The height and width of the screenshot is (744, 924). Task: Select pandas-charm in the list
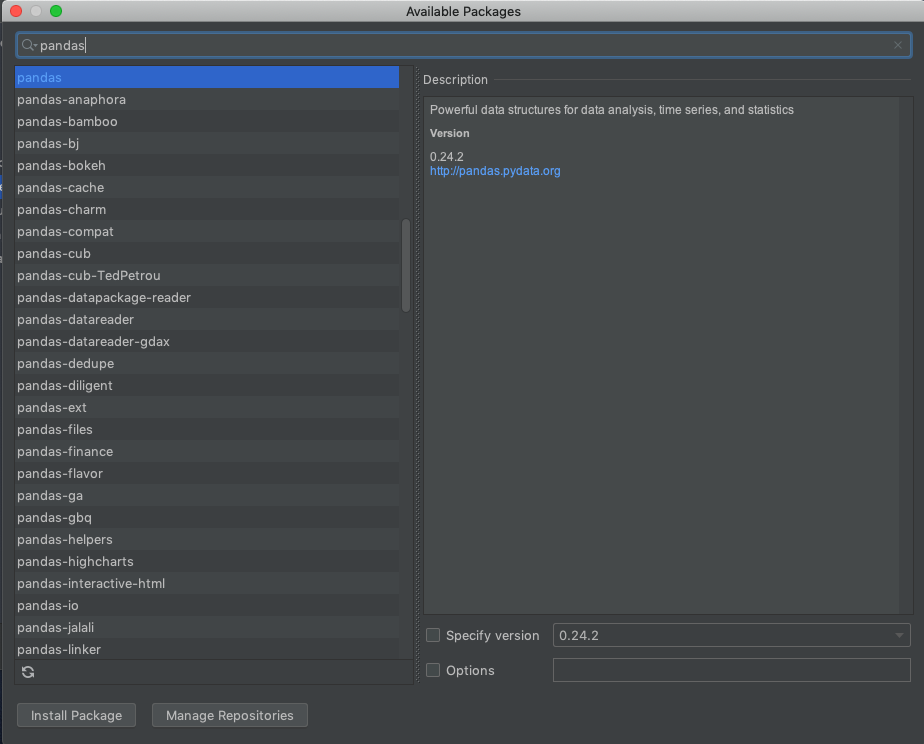[x=207, y=209]
